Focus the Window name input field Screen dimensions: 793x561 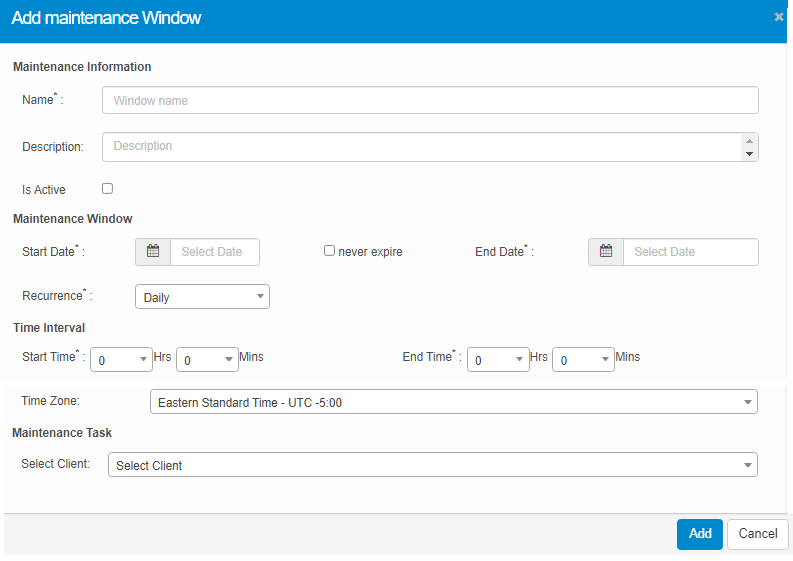[x=430, y=101]
